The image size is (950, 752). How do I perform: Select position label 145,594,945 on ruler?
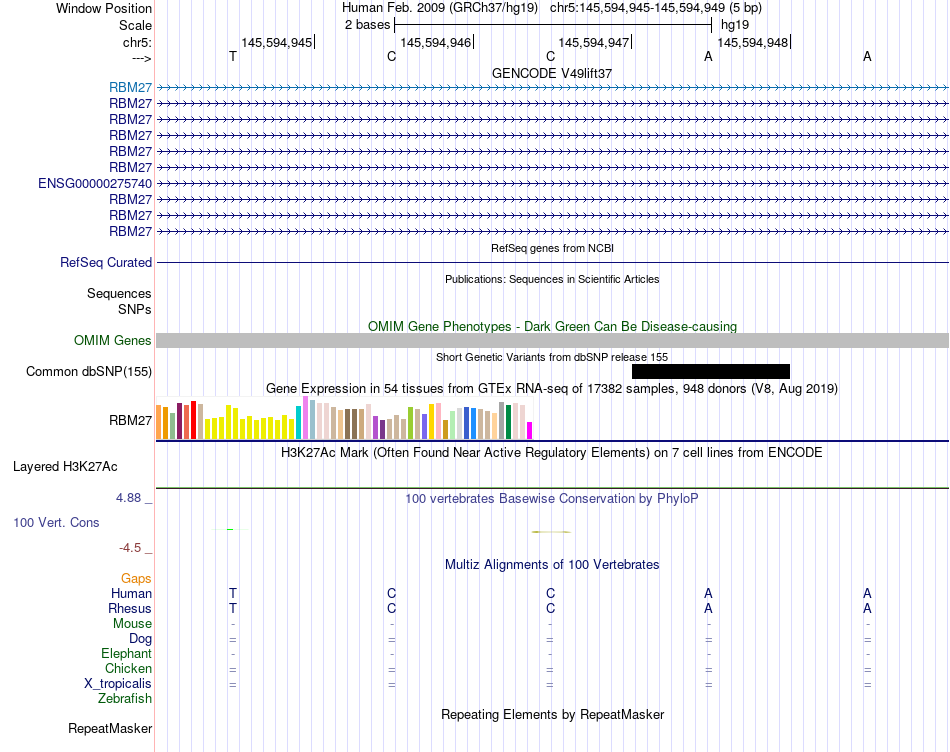(277, 42)
